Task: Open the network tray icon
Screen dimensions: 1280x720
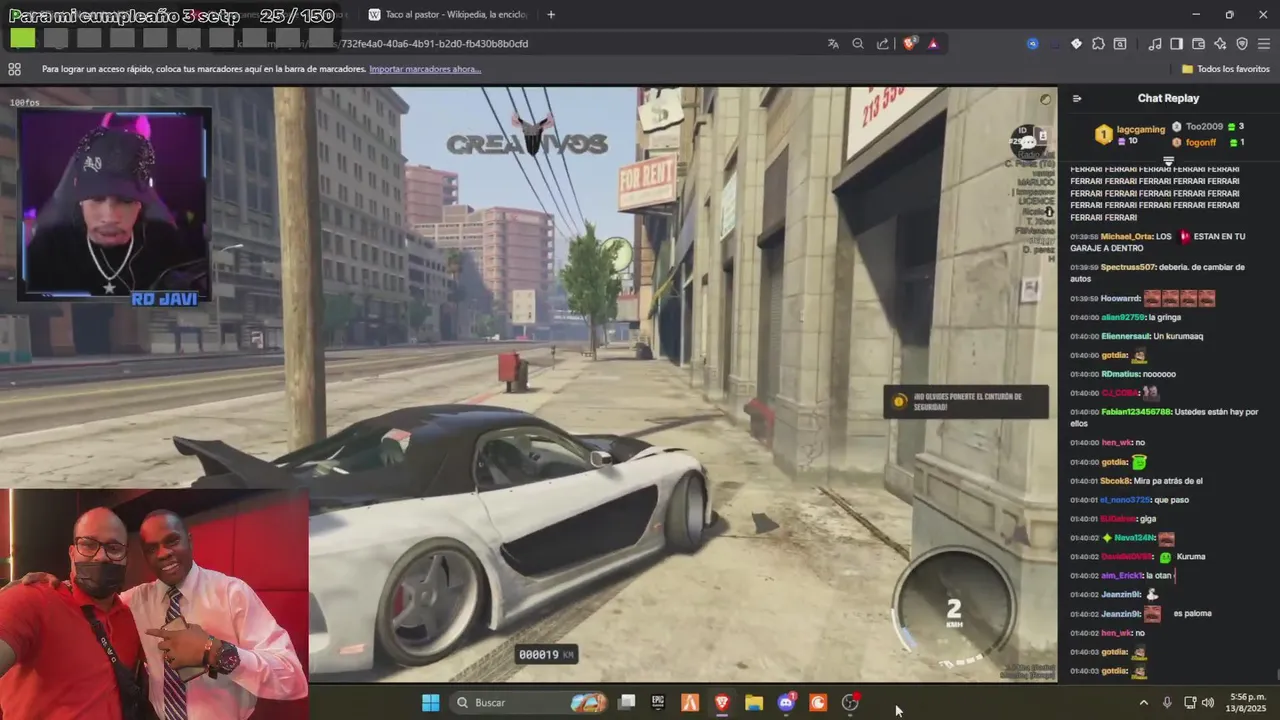Action: point(1190,703)
